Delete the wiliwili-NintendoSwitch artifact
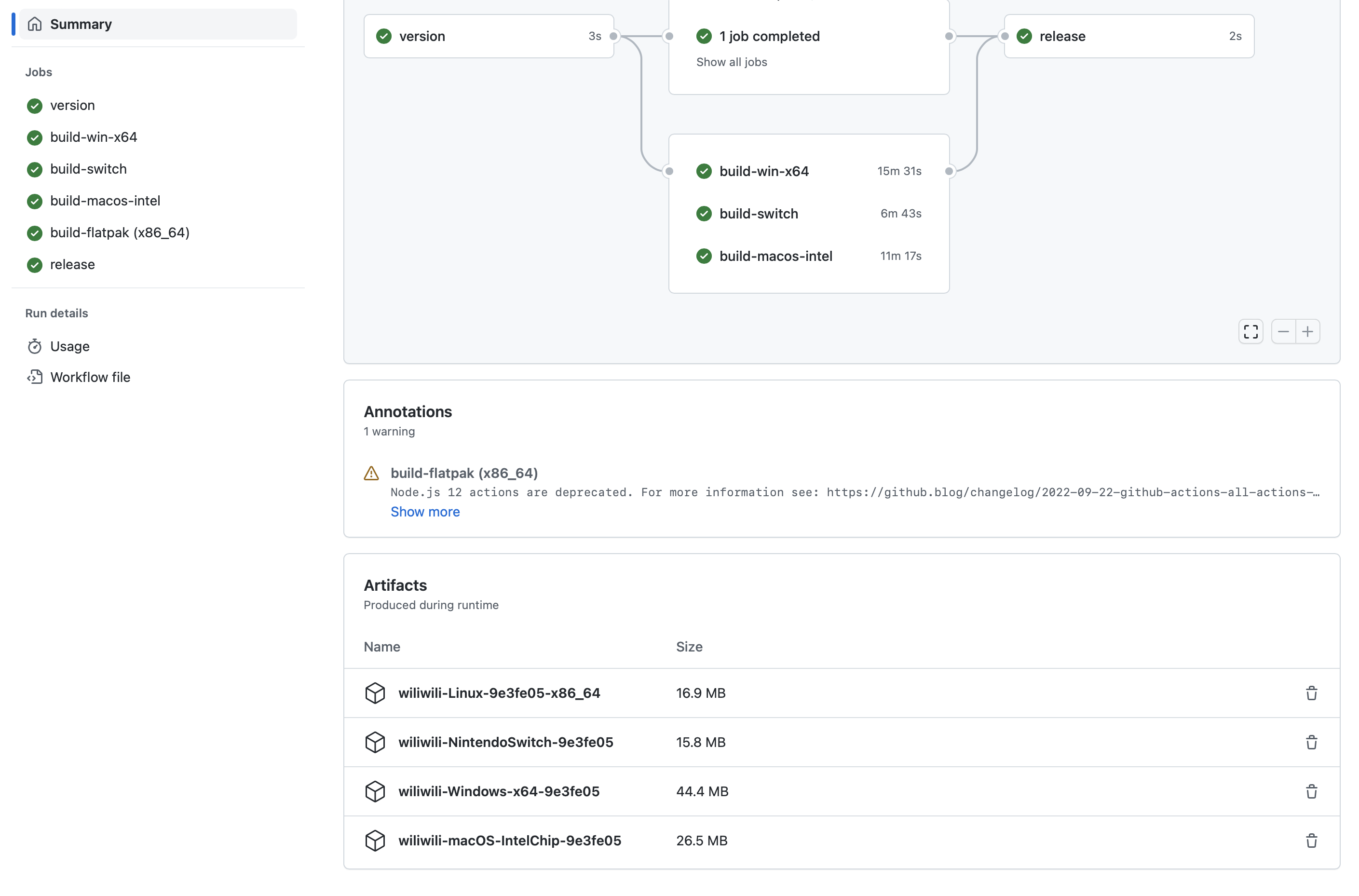 coord(1311,742)
